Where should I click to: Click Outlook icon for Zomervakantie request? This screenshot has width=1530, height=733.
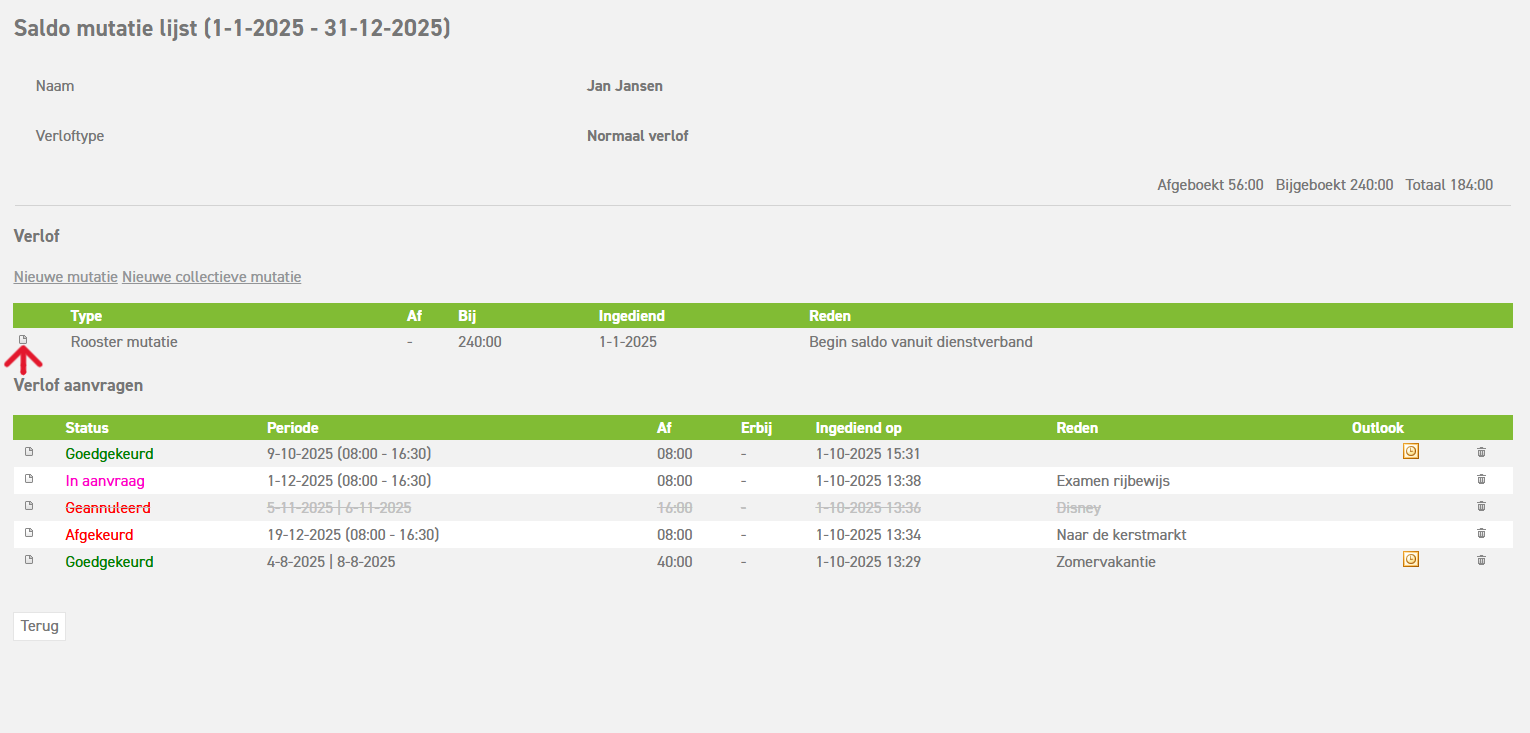[1410, 560]
